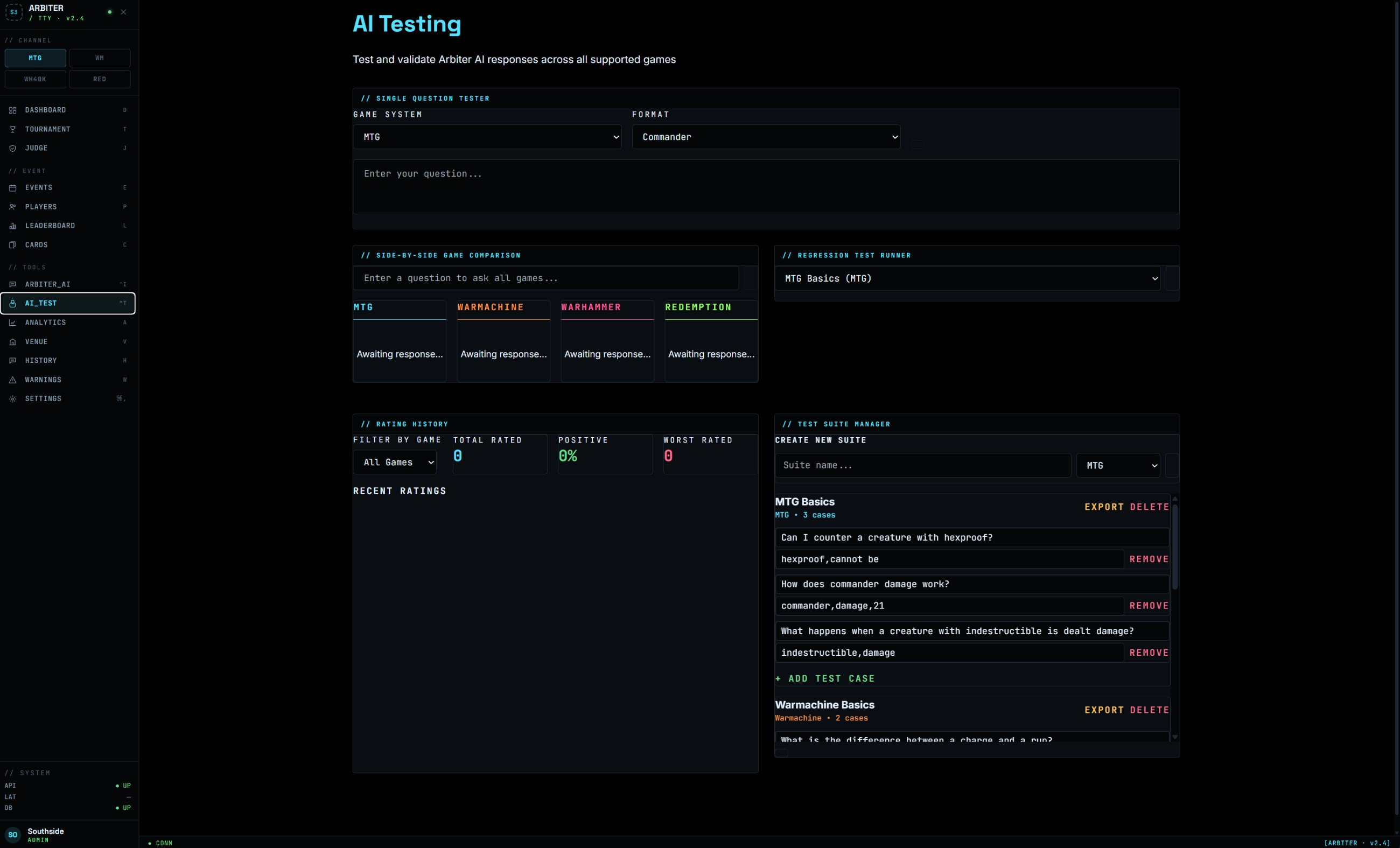Image resolution: width=1400 pixels, height=848 pixels.
Task: Export the MTG Basics suite
Action: (1104, 507)
